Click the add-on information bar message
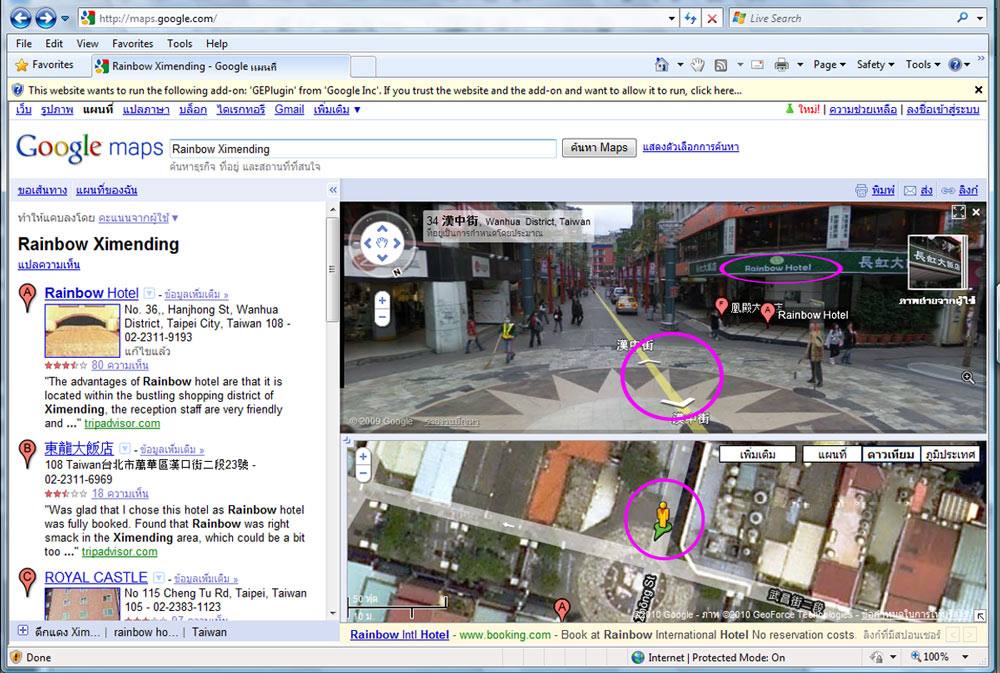 385,91
